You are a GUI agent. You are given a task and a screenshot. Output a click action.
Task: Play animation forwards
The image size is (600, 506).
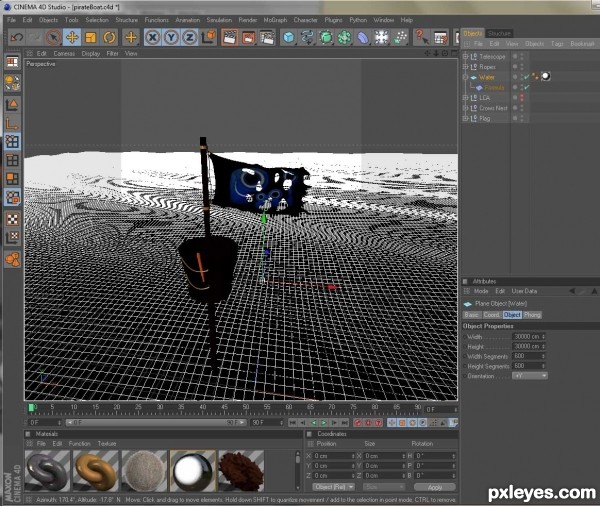pyautogui.click(x=324, y=423)
